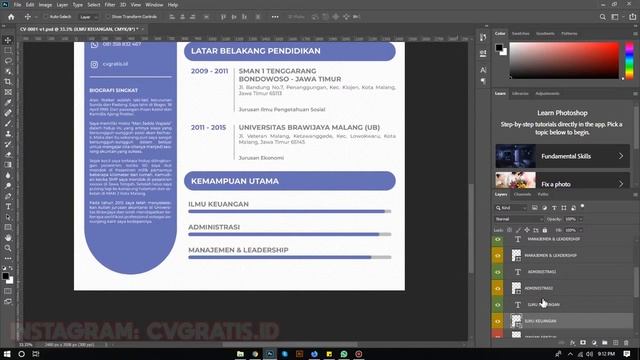The height and width of the screenshot is (360, 640).
Task: Hide the selected ILMU KEUANGAN shape layer
Action: pos(498,321)
